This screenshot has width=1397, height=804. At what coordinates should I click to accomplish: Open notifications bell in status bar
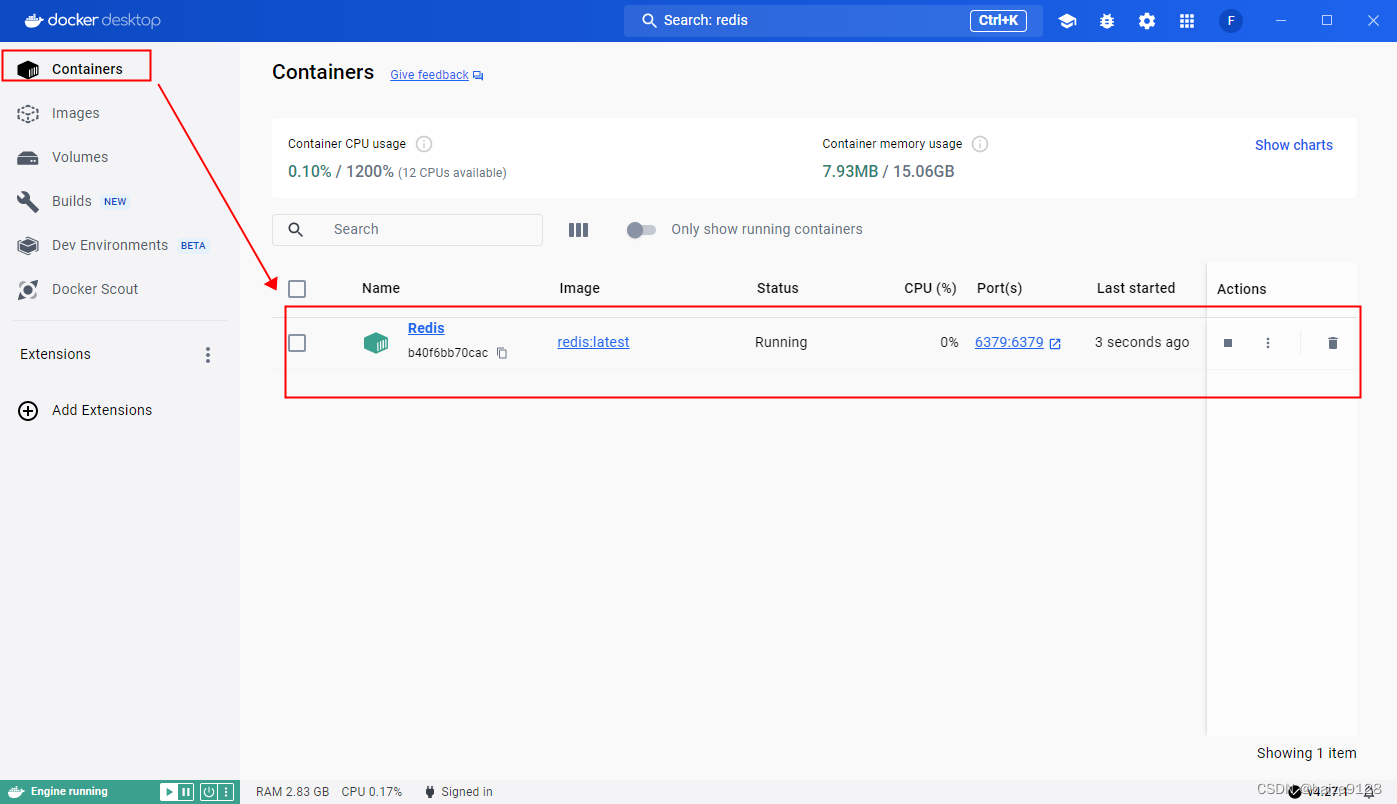tap(1369, 792)
